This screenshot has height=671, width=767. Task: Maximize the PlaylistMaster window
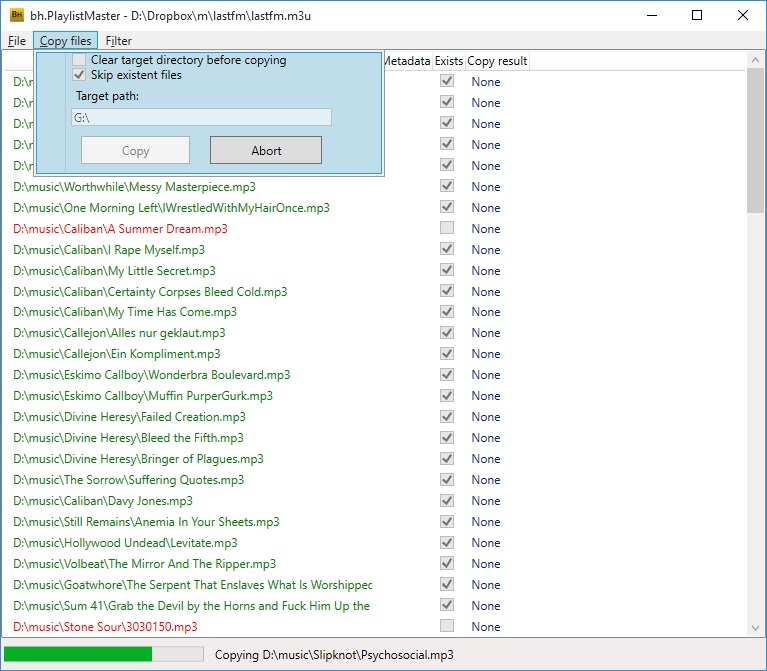[x=697, y=15]
